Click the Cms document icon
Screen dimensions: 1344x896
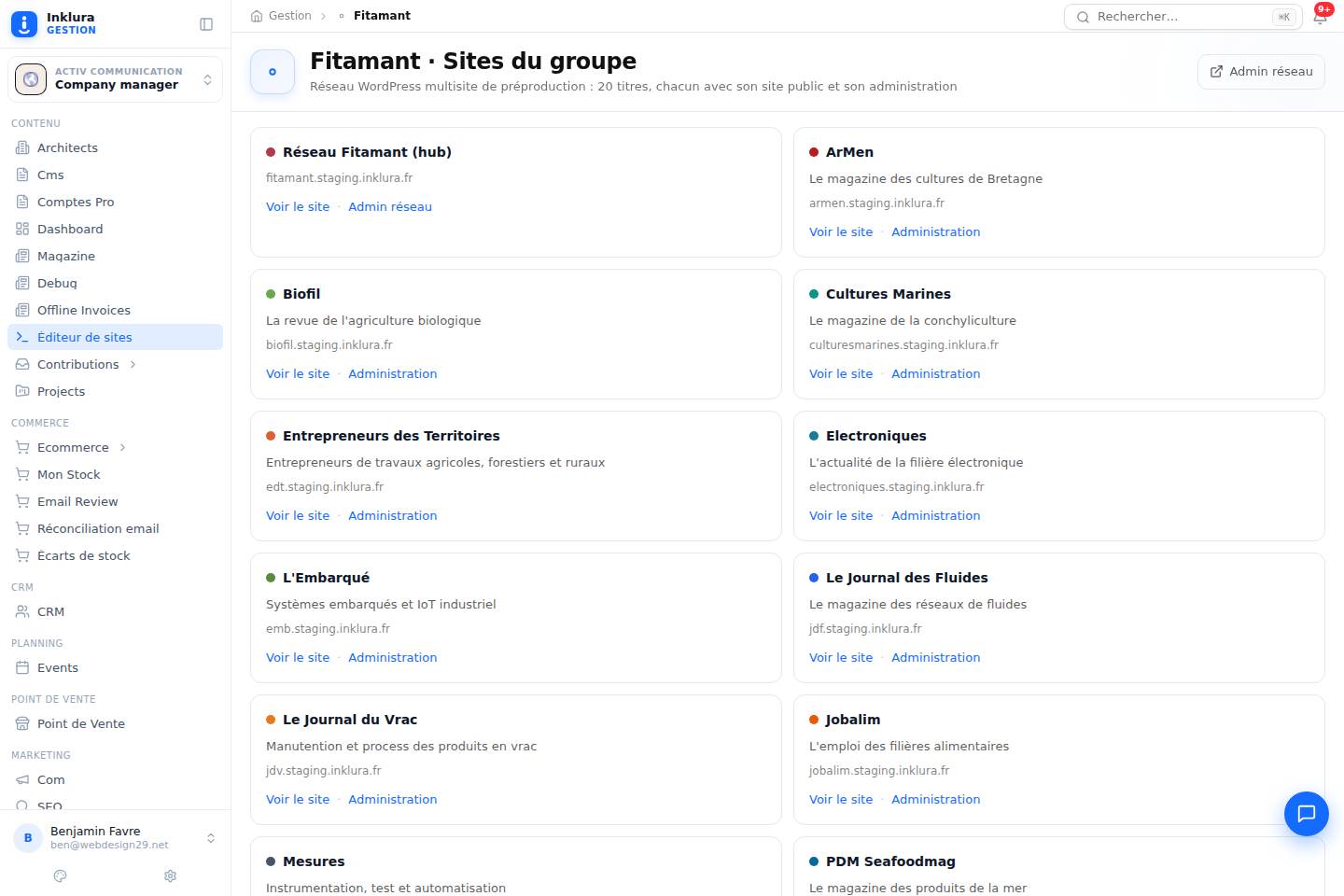click(22, 175)
